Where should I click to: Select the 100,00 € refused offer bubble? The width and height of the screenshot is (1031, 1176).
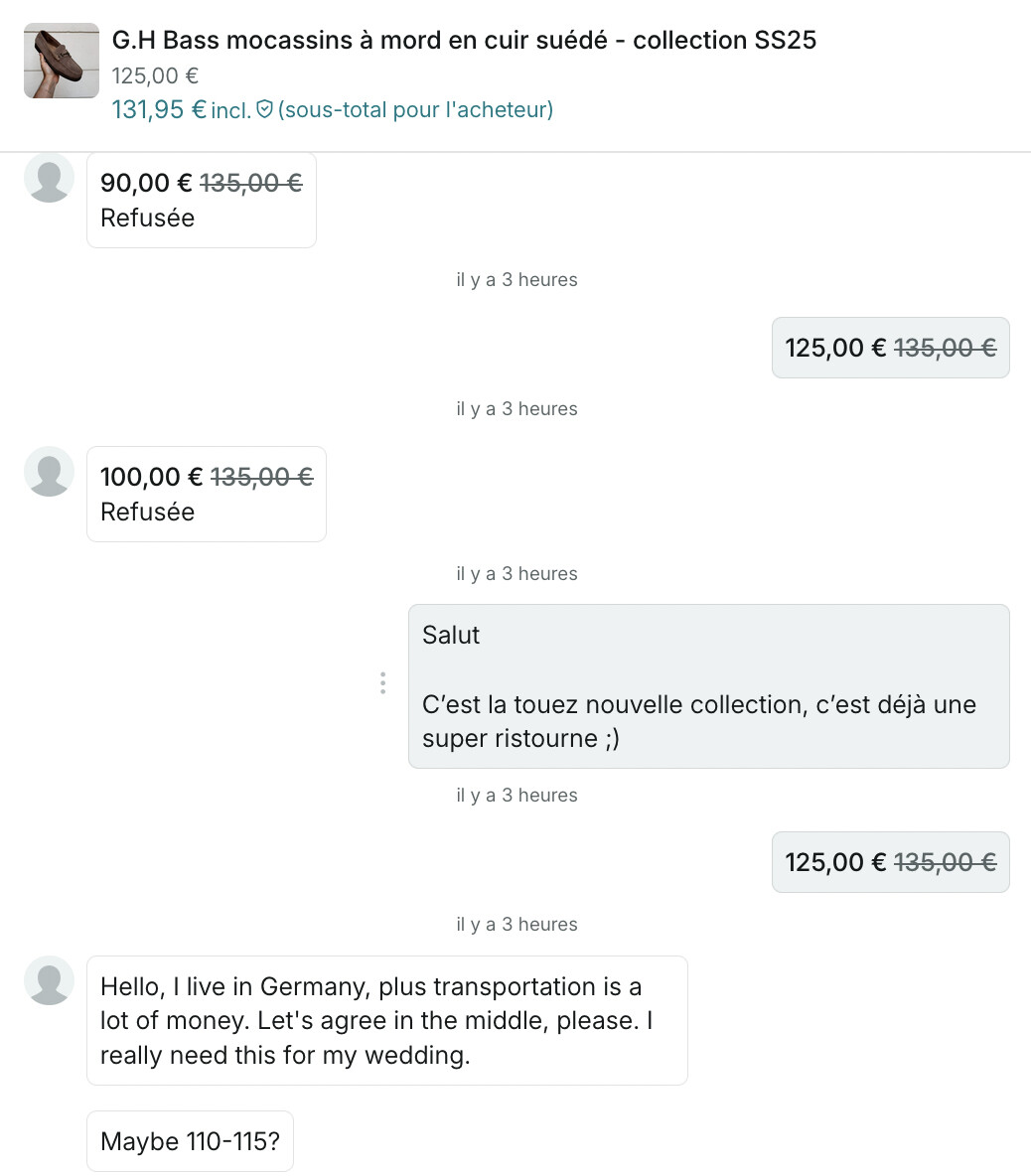tap(206, 494)
